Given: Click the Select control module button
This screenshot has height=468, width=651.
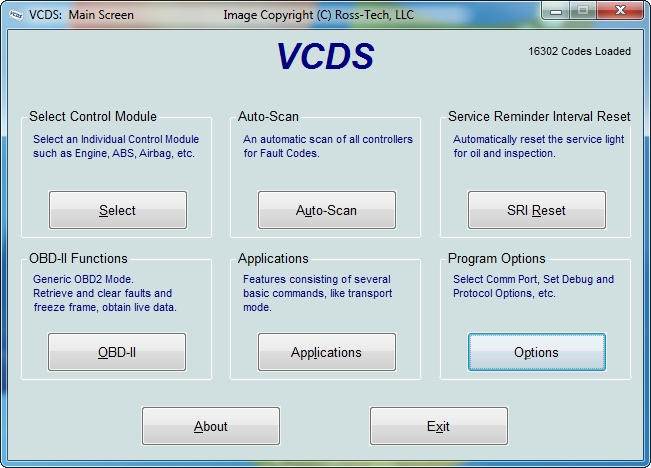Looking at the screenshot, I should [x=118, y=210].
